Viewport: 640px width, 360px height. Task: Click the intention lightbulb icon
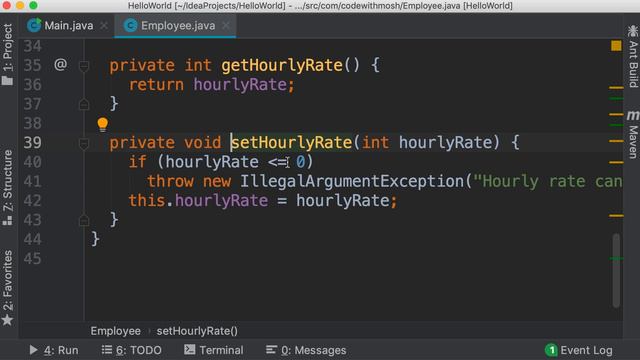click(x=102, y=124)
